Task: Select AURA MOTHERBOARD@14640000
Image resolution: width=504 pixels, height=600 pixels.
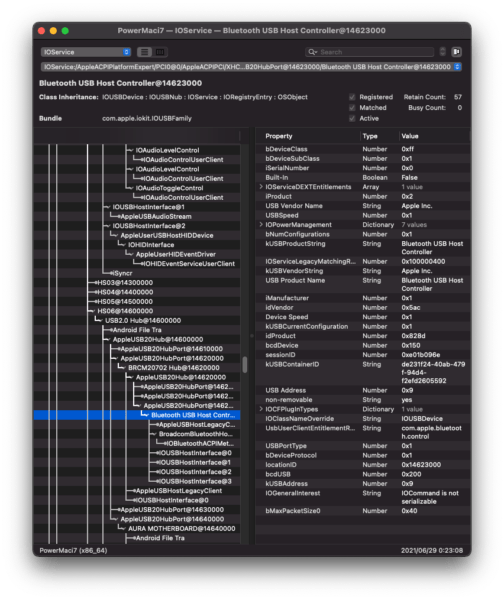Action: pos(137,528)
